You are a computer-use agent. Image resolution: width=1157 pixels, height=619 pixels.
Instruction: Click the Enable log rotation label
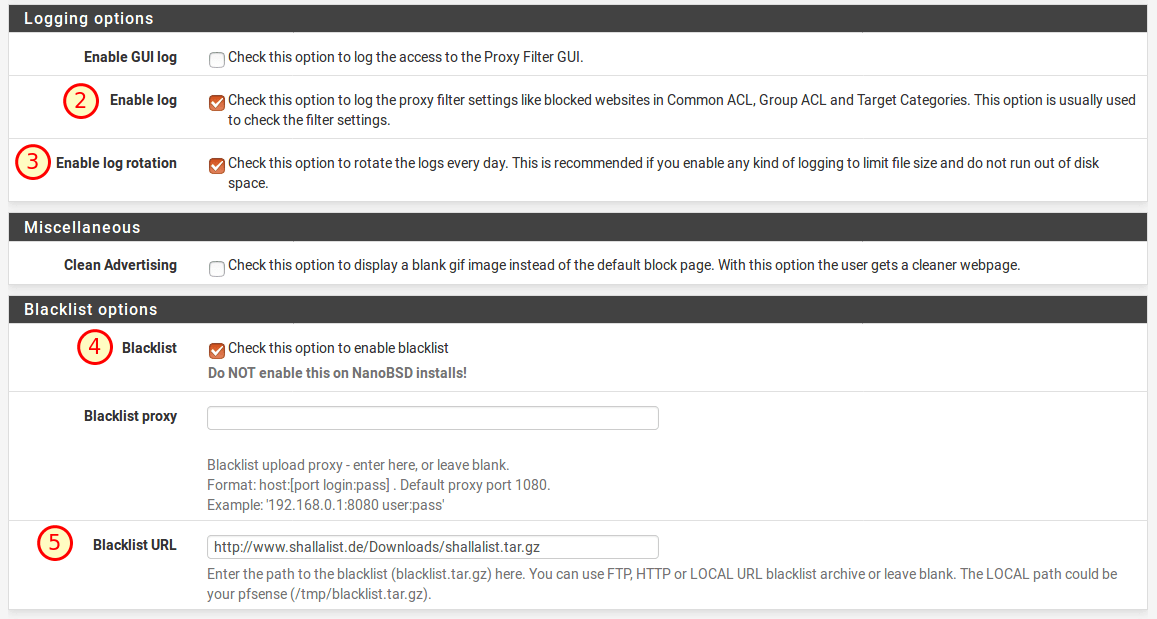(116, 163)
